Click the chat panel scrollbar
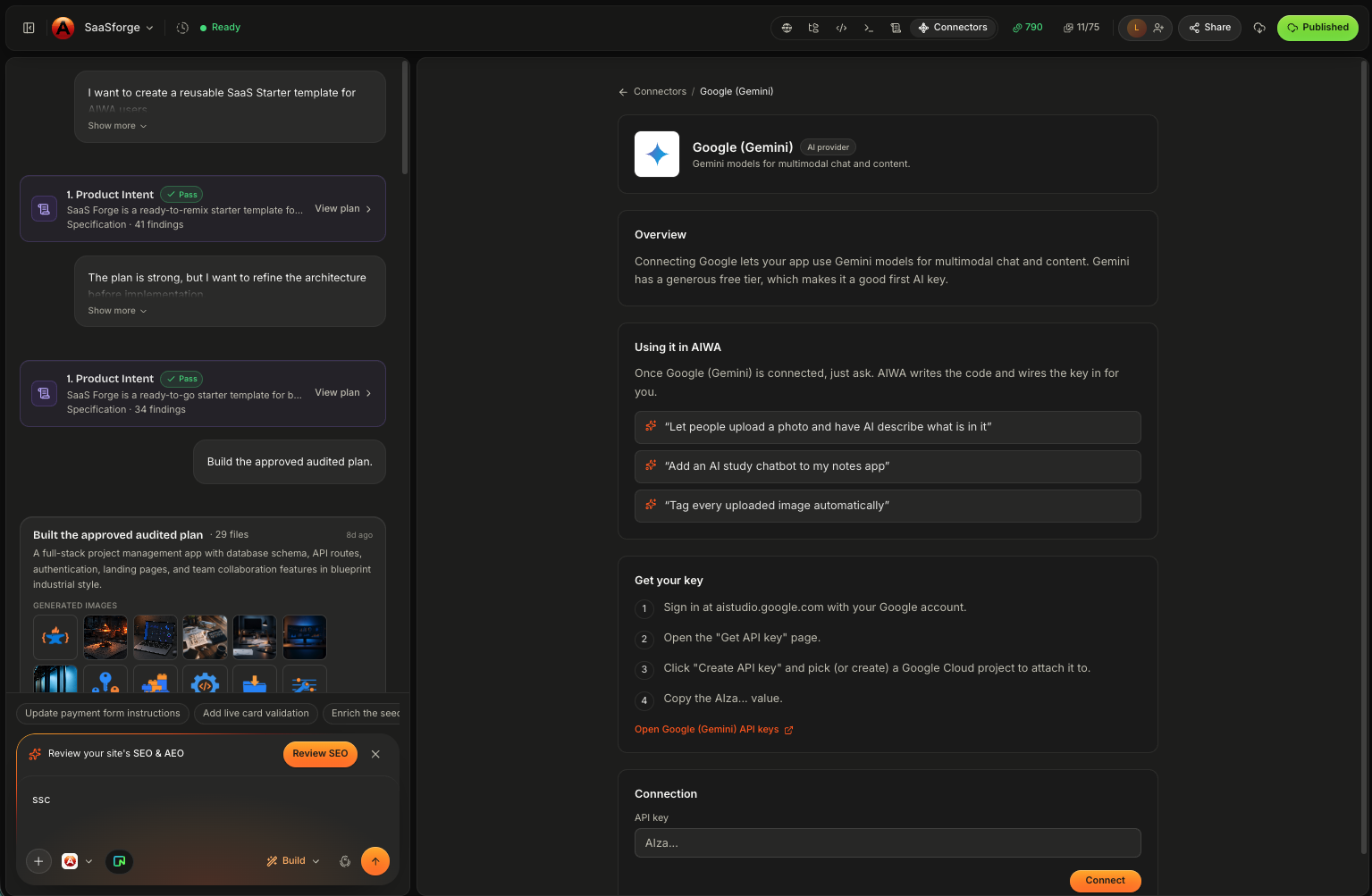1372x896 pixels. tap(405, 117)
